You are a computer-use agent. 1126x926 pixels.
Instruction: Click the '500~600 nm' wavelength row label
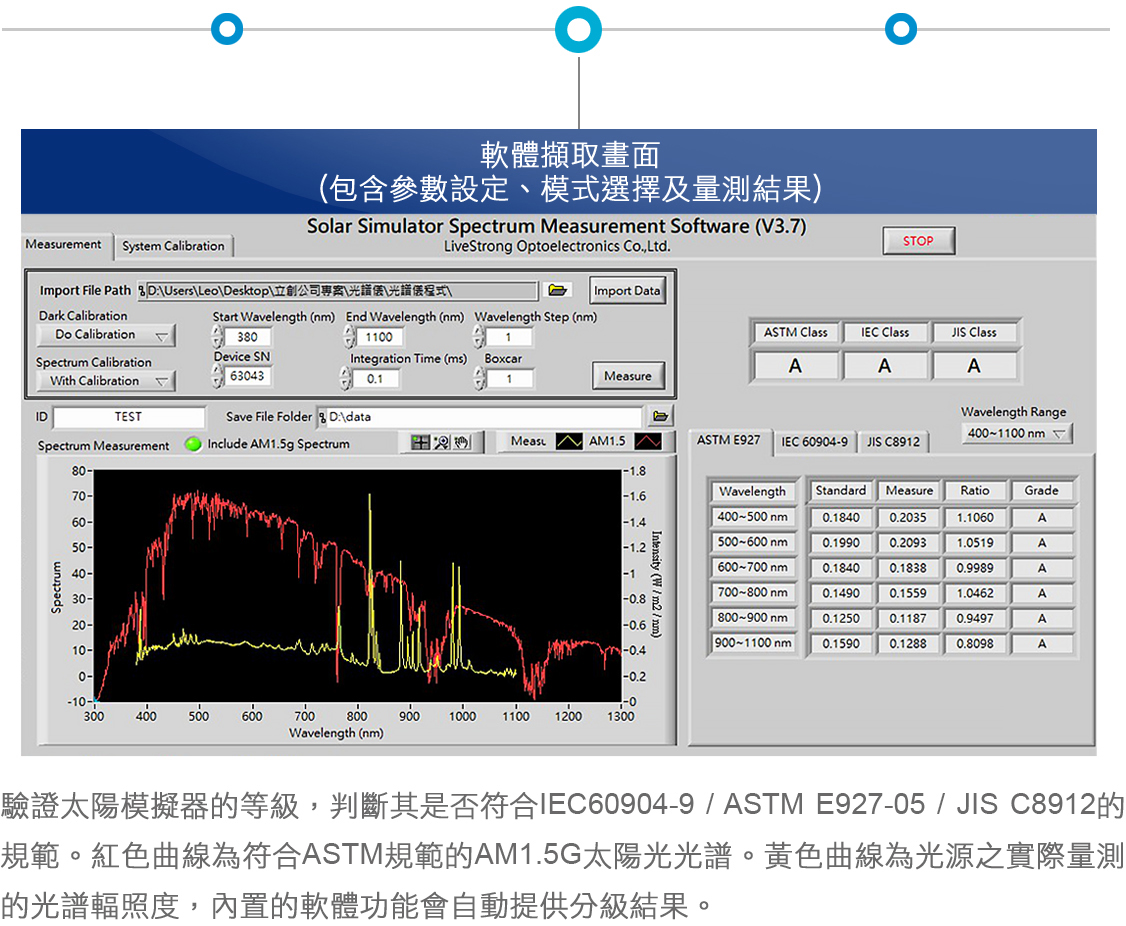click(753, 542)
